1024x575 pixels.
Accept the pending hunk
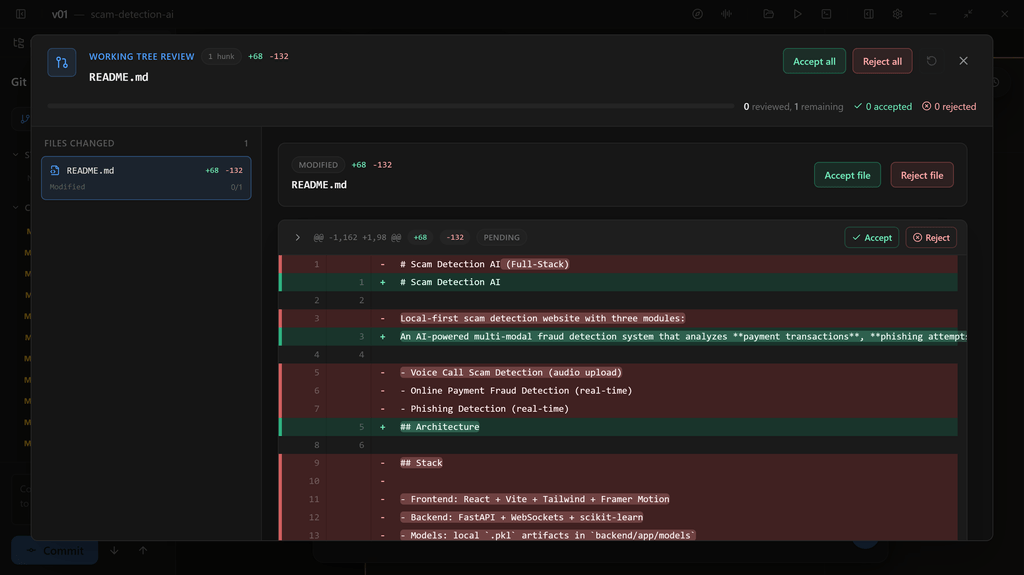[872, 237]
